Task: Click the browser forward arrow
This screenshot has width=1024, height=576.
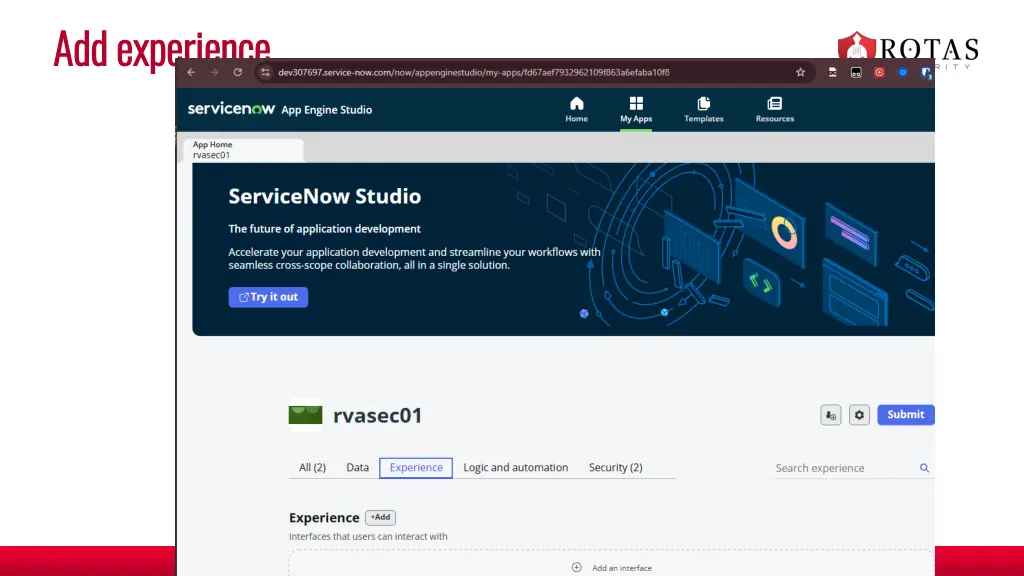Action: click(x=214, y=72)
